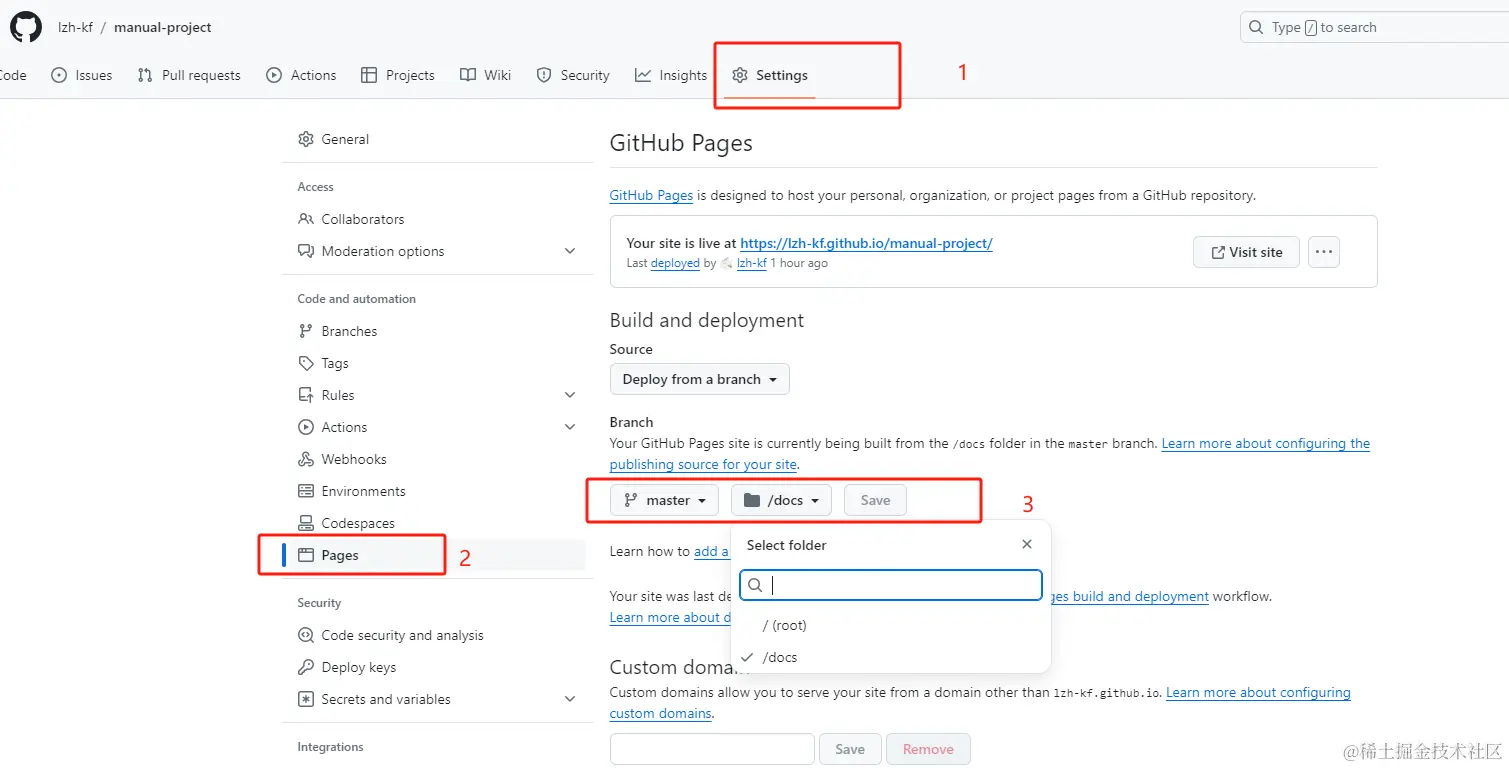This screenshot has height=768, width=1509.
Task: Select the / (root) folder option
Action: coord(784,625)
